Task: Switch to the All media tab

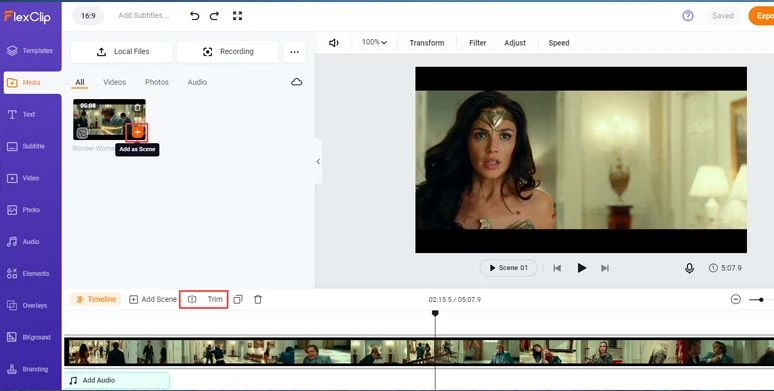Action: [x=79, y=82]
